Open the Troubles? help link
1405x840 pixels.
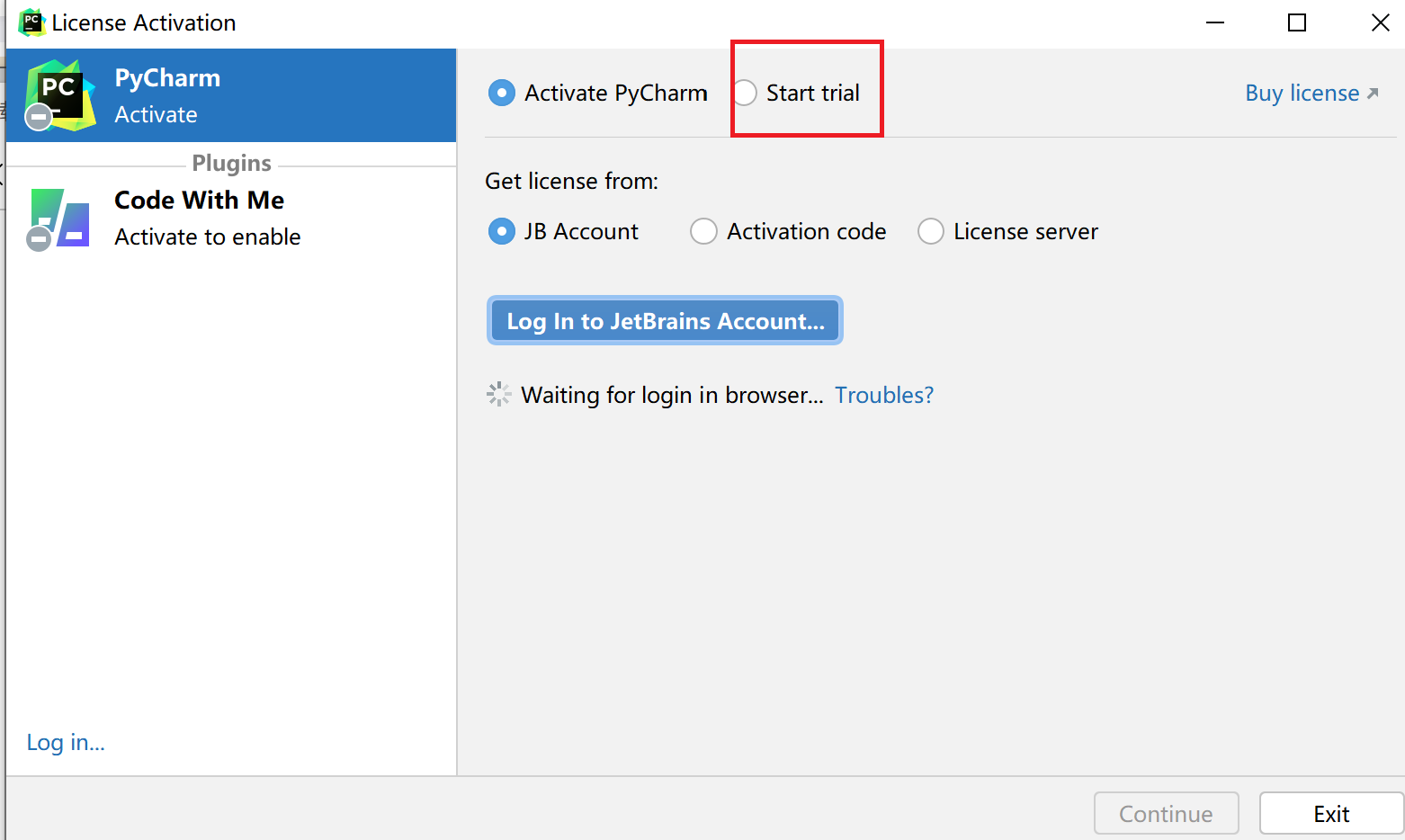coord(884,395)
